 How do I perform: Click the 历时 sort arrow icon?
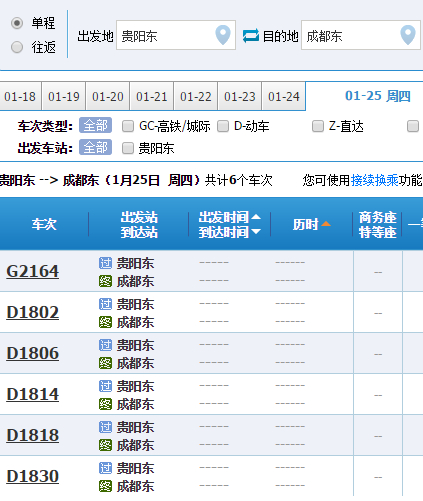tap(326, 224)
